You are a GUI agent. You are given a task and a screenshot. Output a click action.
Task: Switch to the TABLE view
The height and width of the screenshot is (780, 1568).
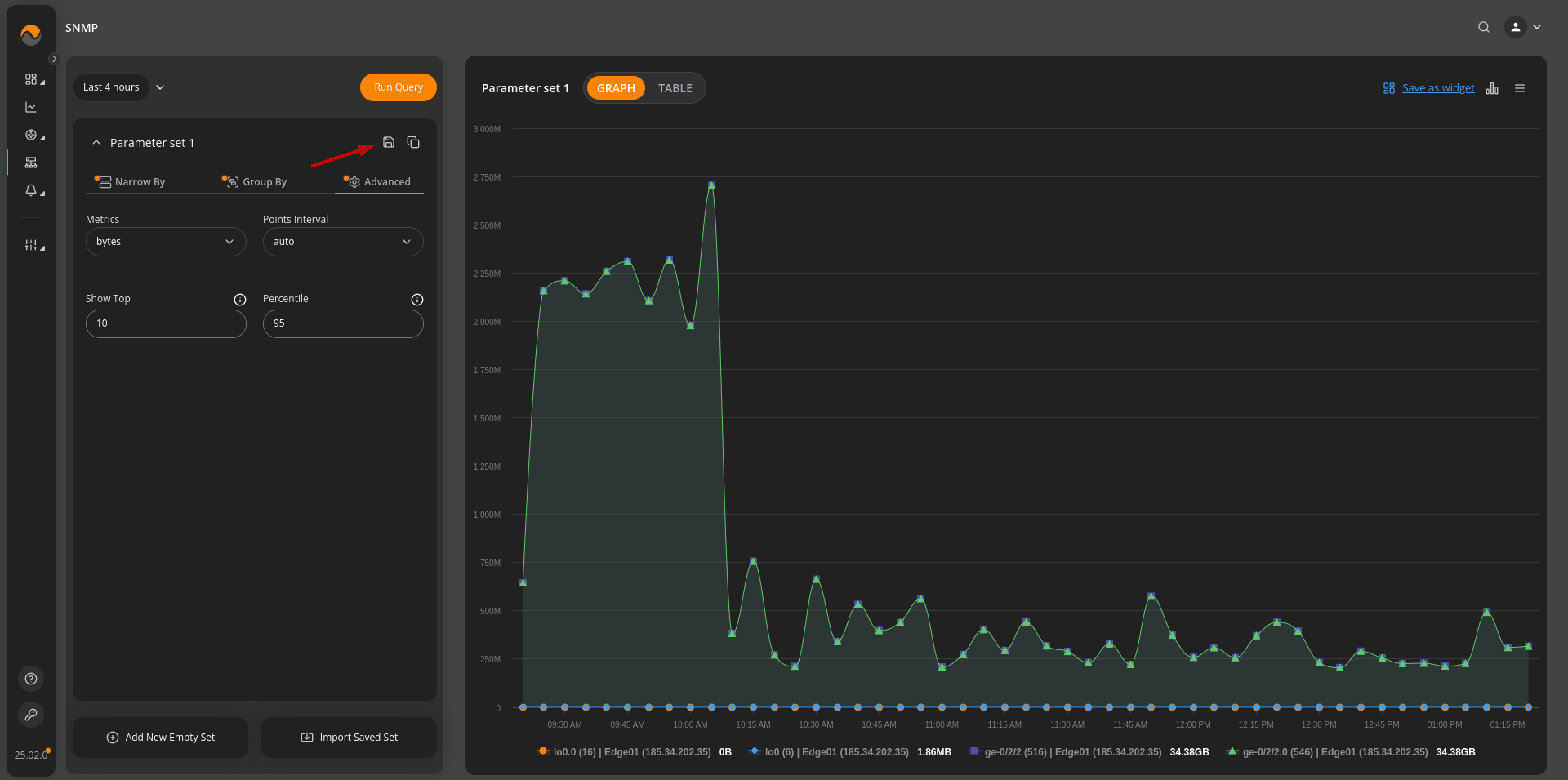675,88
